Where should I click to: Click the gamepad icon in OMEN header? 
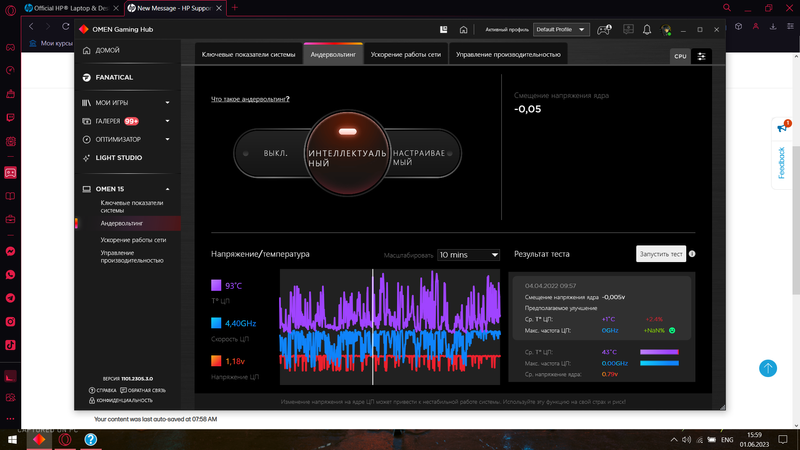click(604, 30)
